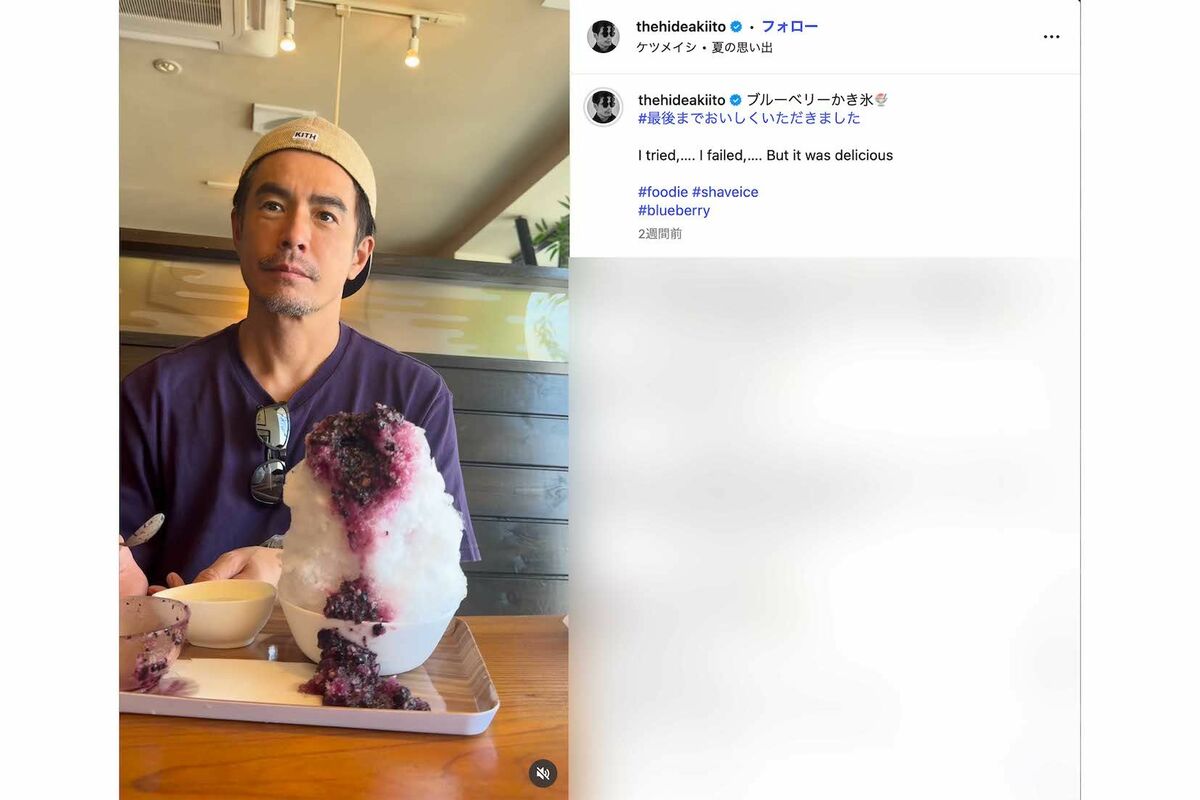
Task: Click the verified badge in the caption
Action: coord(736,100)
